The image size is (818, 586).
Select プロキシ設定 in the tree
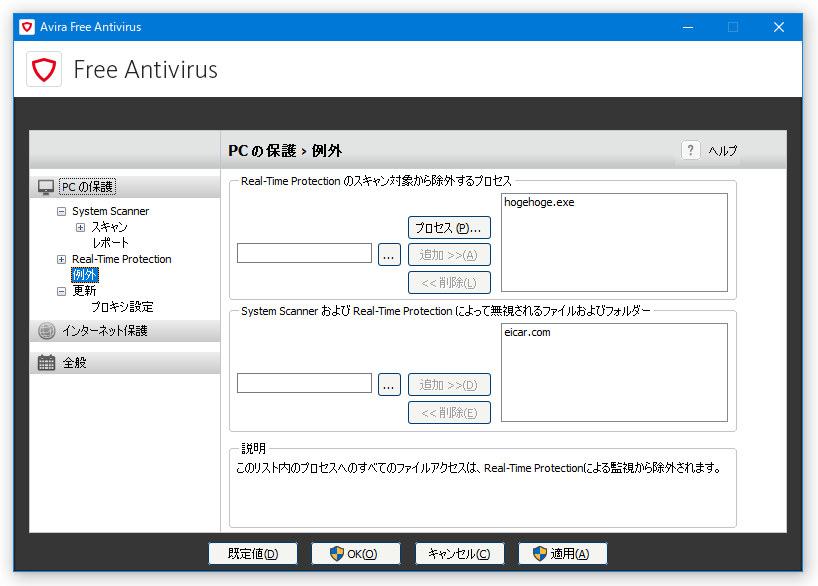tap(122, 307)
